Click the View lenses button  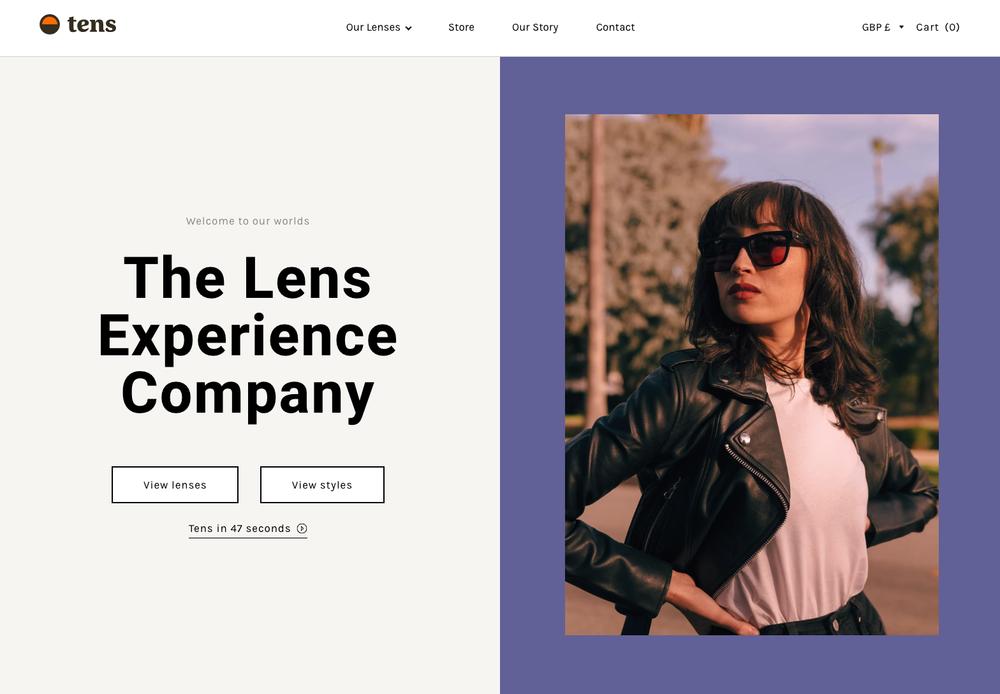pyautogui.click(x=175, y=485)
